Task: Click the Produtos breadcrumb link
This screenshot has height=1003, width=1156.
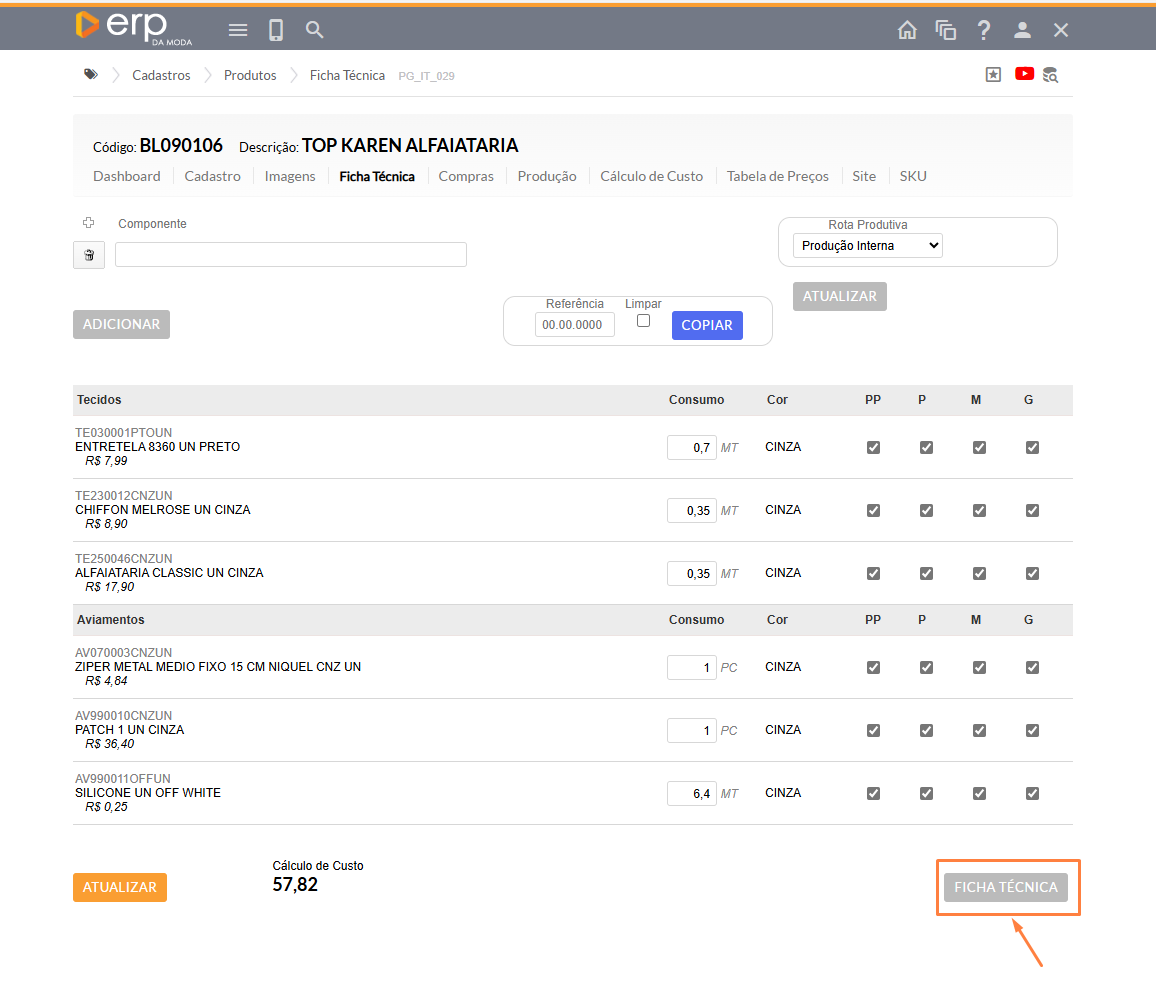Action: (250, 75)
